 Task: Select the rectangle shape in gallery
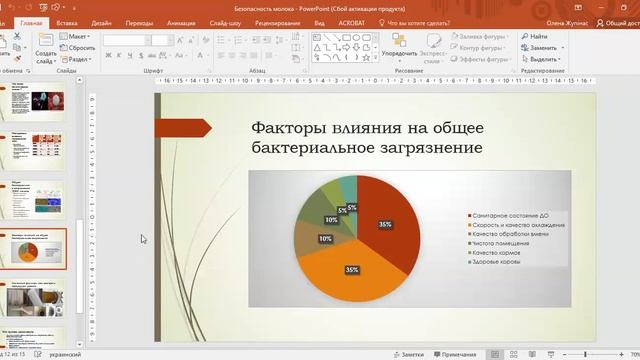(347, 38)
